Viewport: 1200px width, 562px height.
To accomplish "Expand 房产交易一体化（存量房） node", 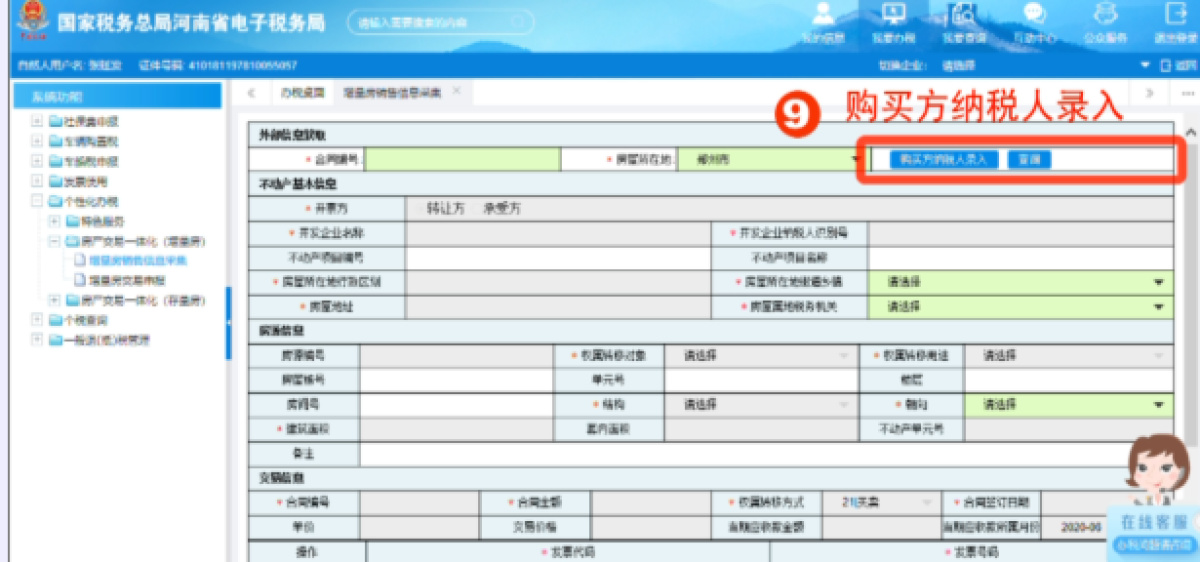I will pos(54,300).
